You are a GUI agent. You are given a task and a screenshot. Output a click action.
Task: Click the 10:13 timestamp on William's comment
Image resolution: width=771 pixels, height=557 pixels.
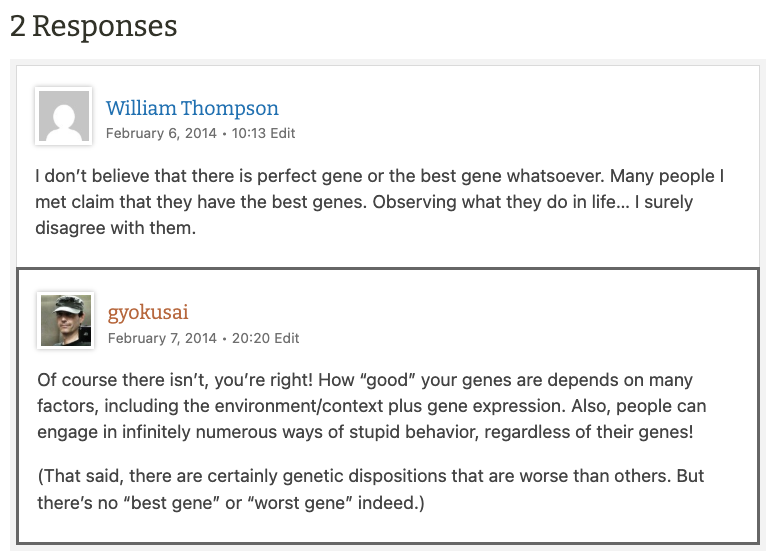[x=249, y=133]
